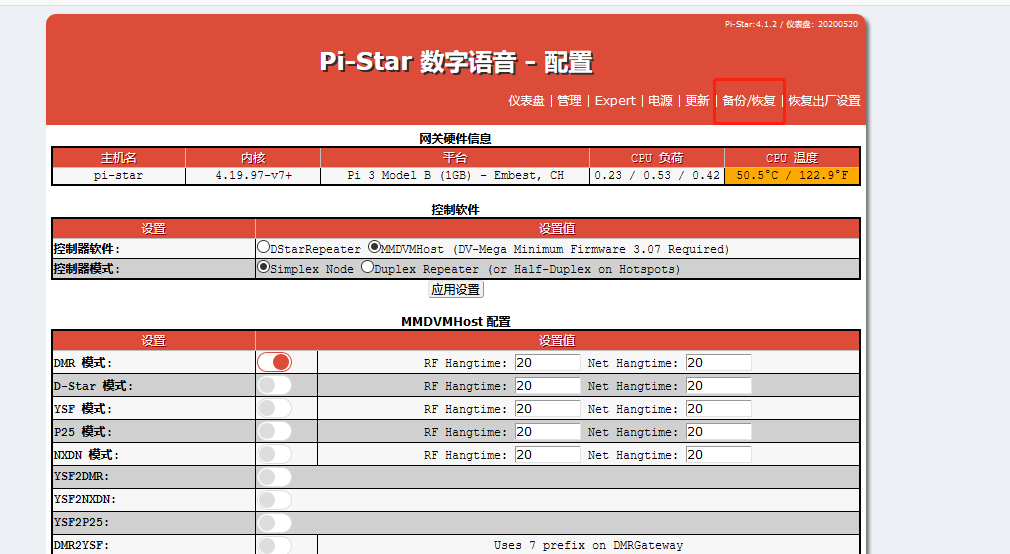Click the Pi-Star:4.1.2 version text

[750, 24]
